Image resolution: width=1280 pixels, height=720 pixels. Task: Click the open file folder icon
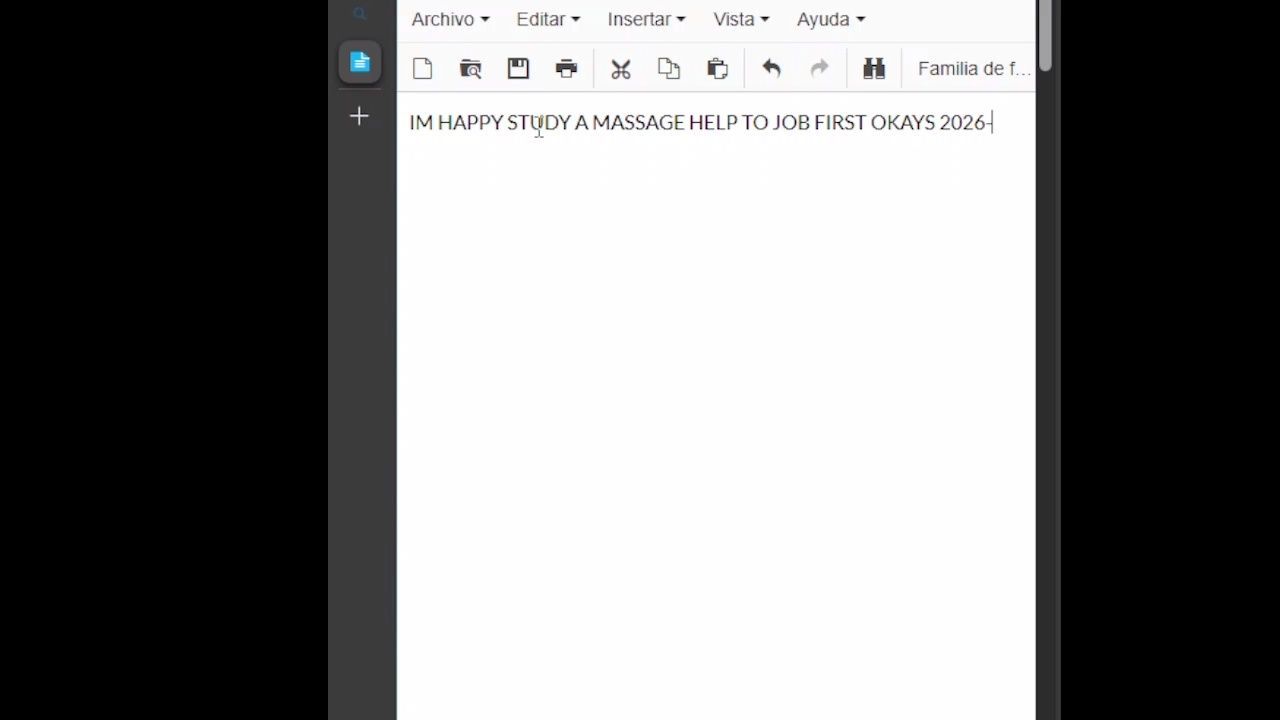pyautogui.click(x=470, y=69)
